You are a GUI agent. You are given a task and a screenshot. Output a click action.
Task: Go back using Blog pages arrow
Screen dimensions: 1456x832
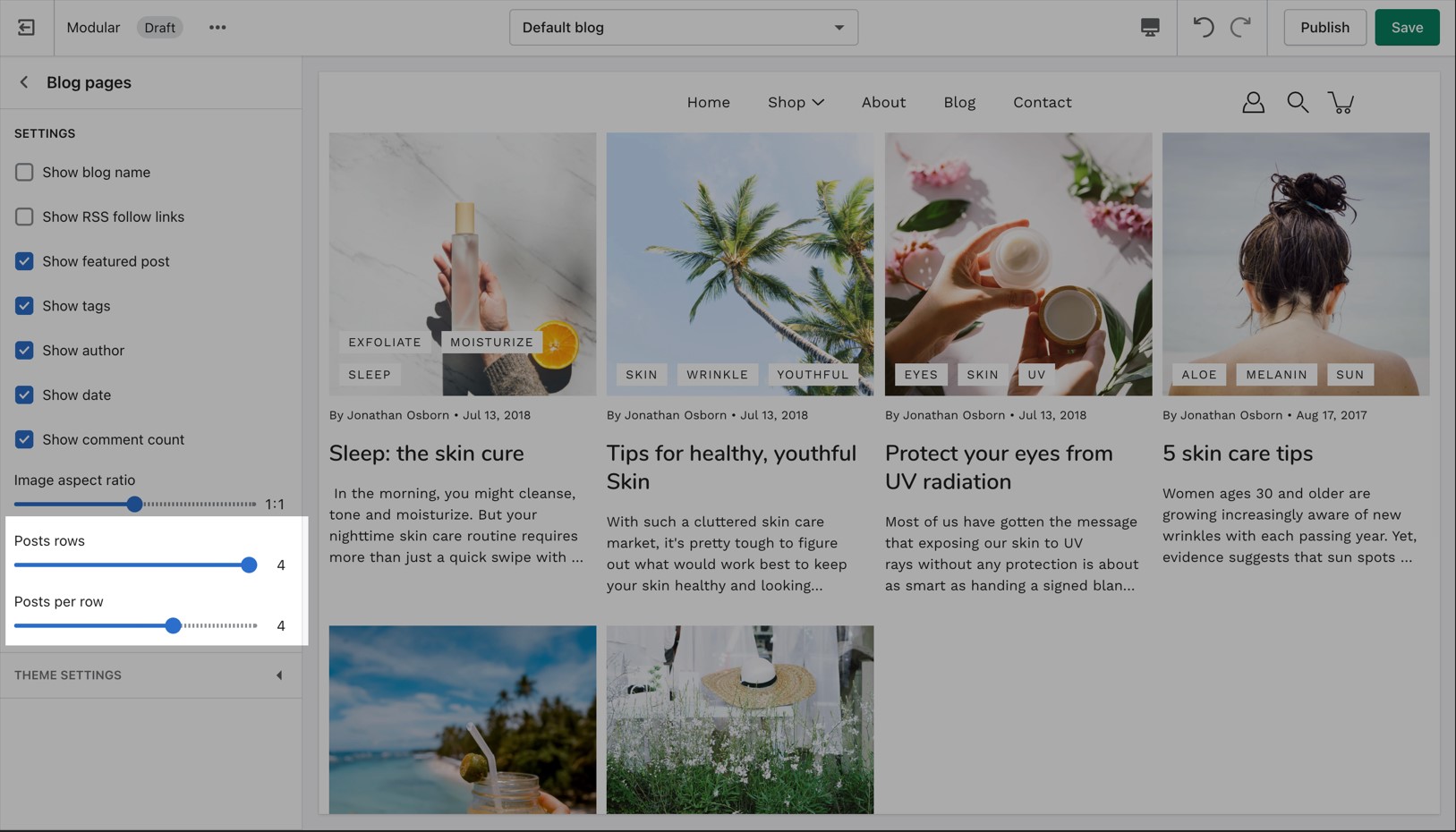(x=24, y=82)
